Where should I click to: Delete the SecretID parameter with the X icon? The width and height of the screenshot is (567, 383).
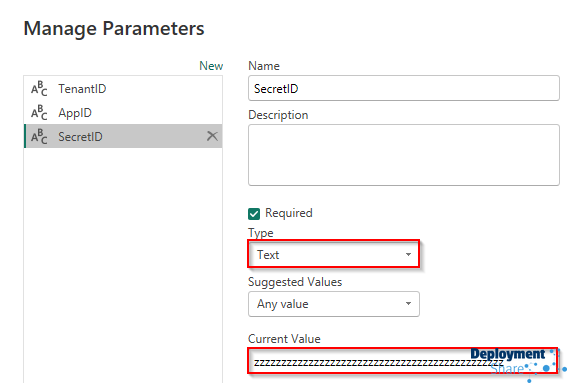pyautogui.click(x=212, y=136)
